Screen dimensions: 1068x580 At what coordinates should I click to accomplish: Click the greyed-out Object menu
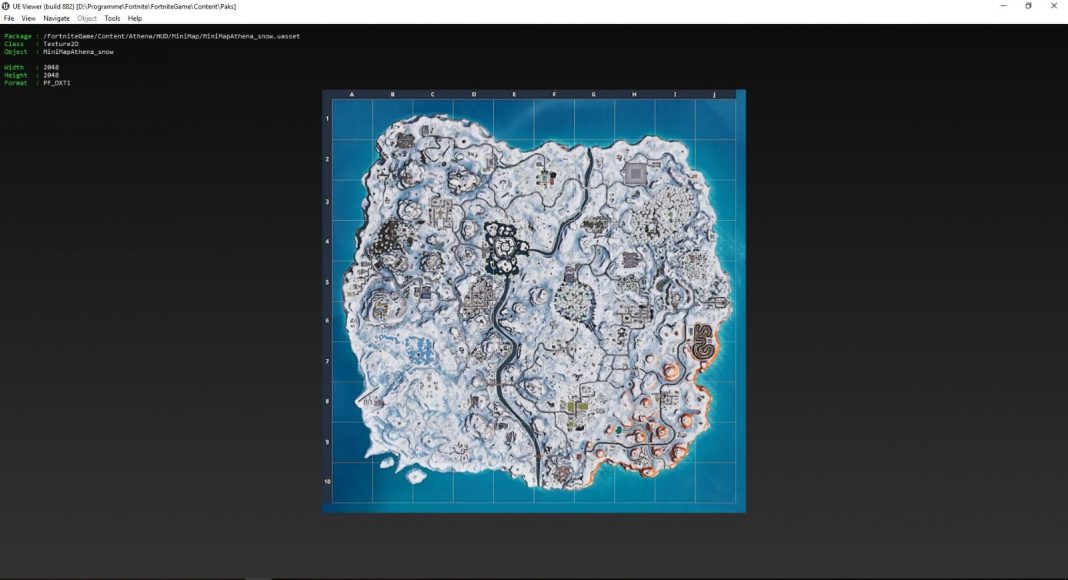(x=87, y=18)
